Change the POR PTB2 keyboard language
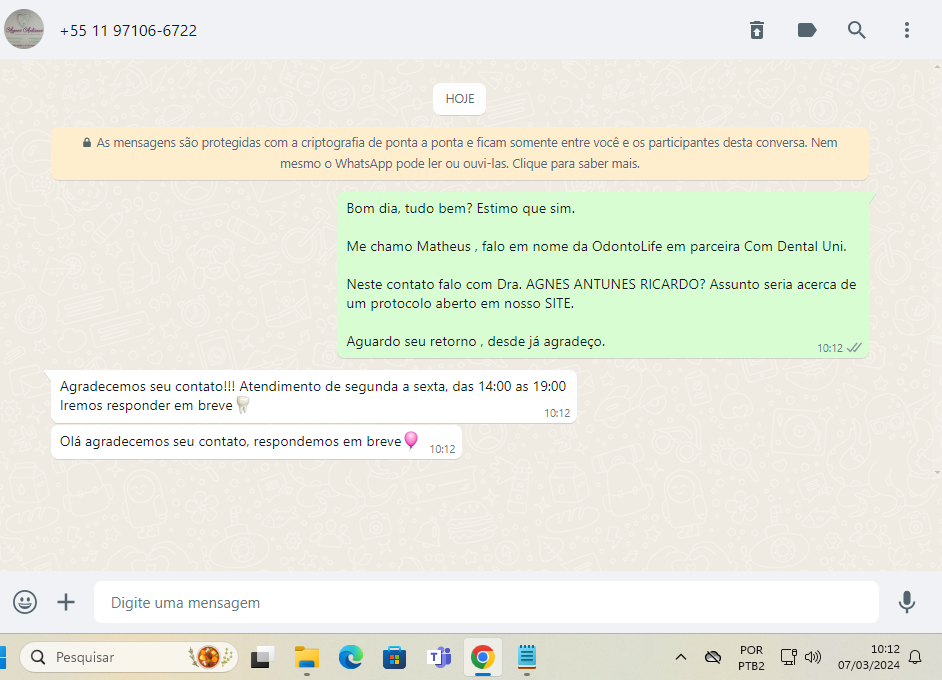942x680 pixels. click(751, 658)
